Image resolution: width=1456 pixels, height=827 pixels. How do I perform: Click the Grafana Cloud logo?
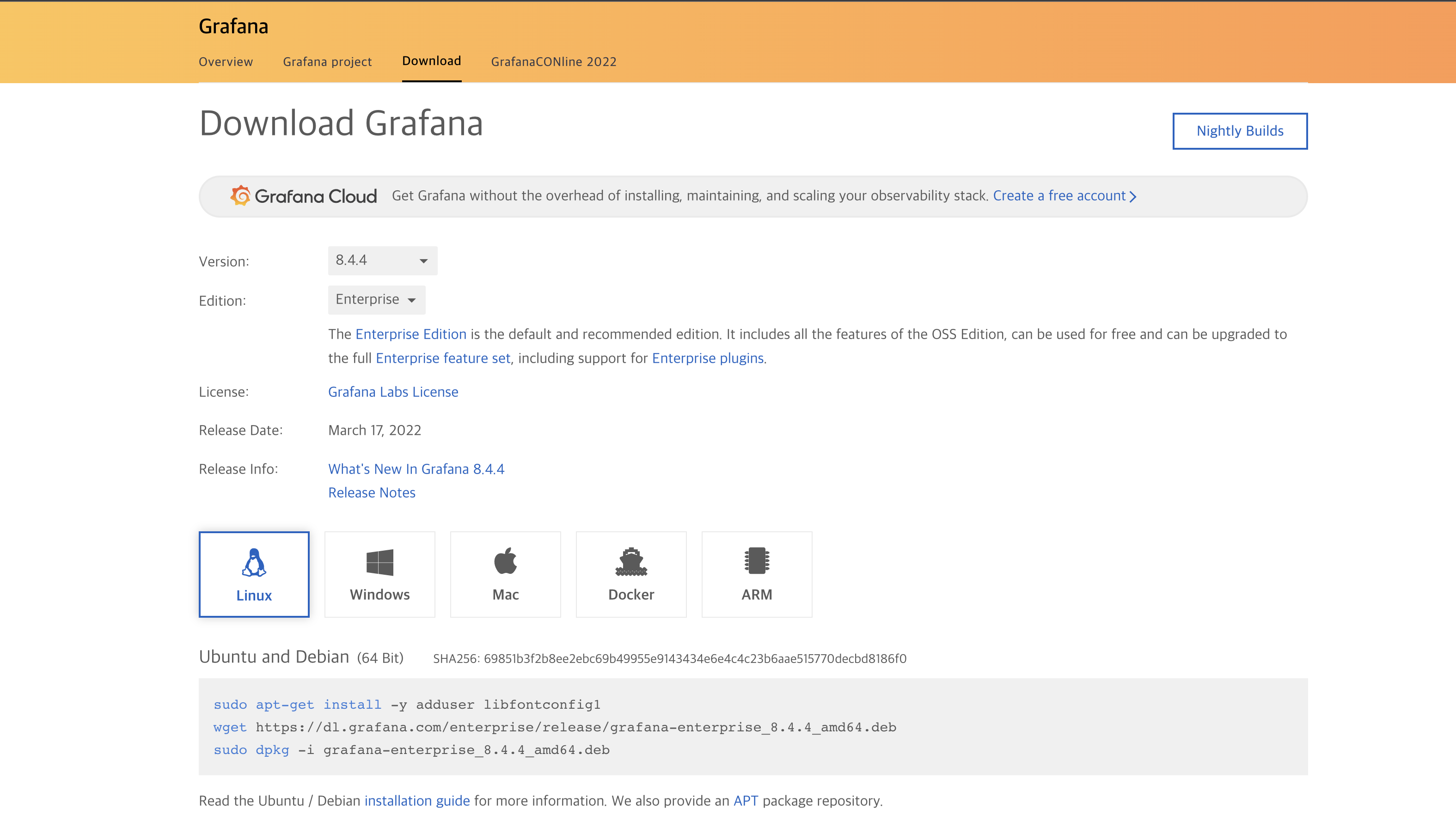(303, 196)
